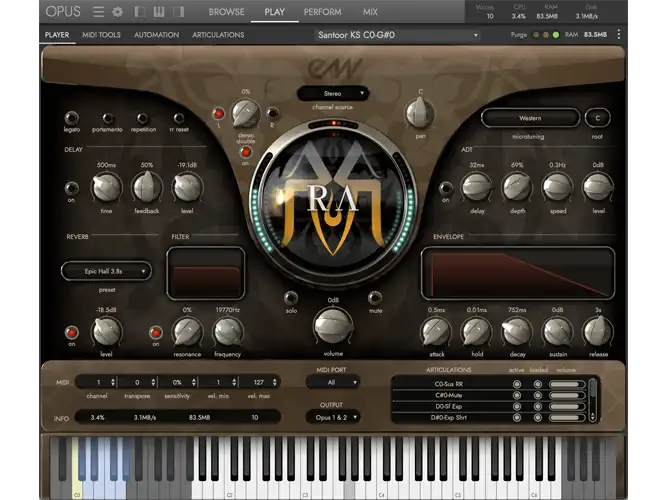Toggle the mute button
Screen dimensions: 667x500
375,298
